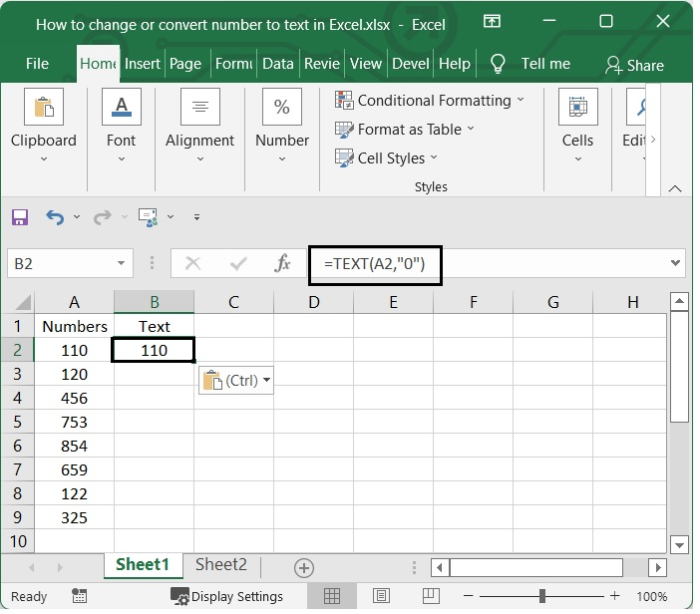
Task: Select Normal view in status bar
Action: [x=332, y=596]
